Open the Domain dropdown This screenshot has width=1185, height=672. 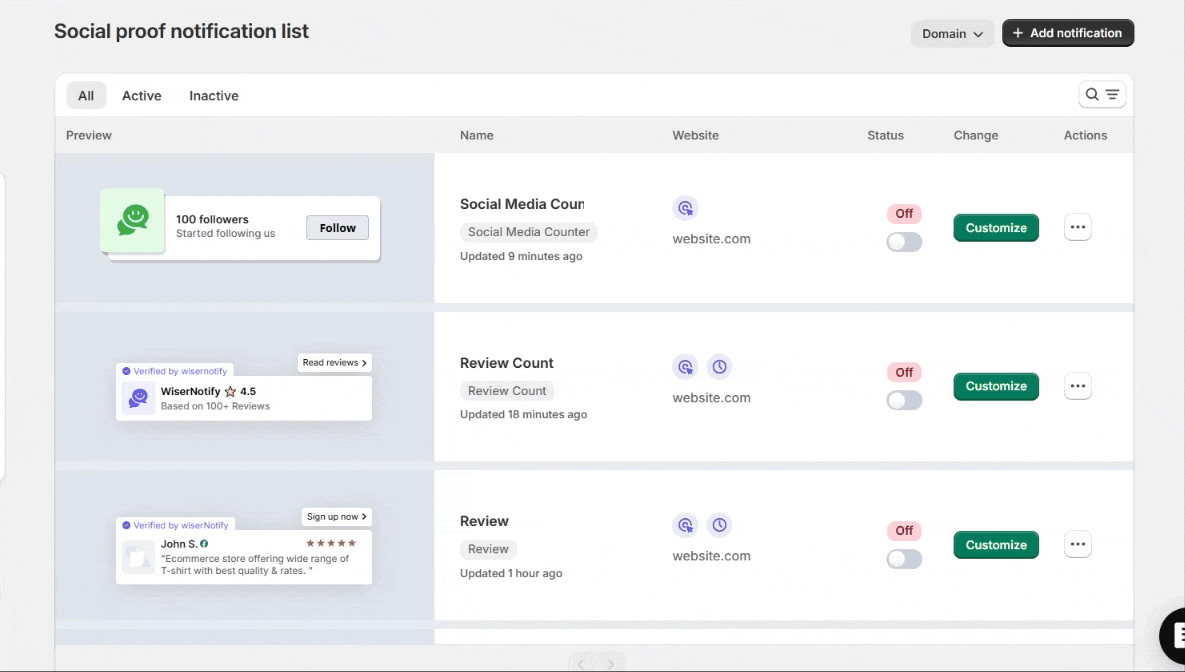[952, 34]
